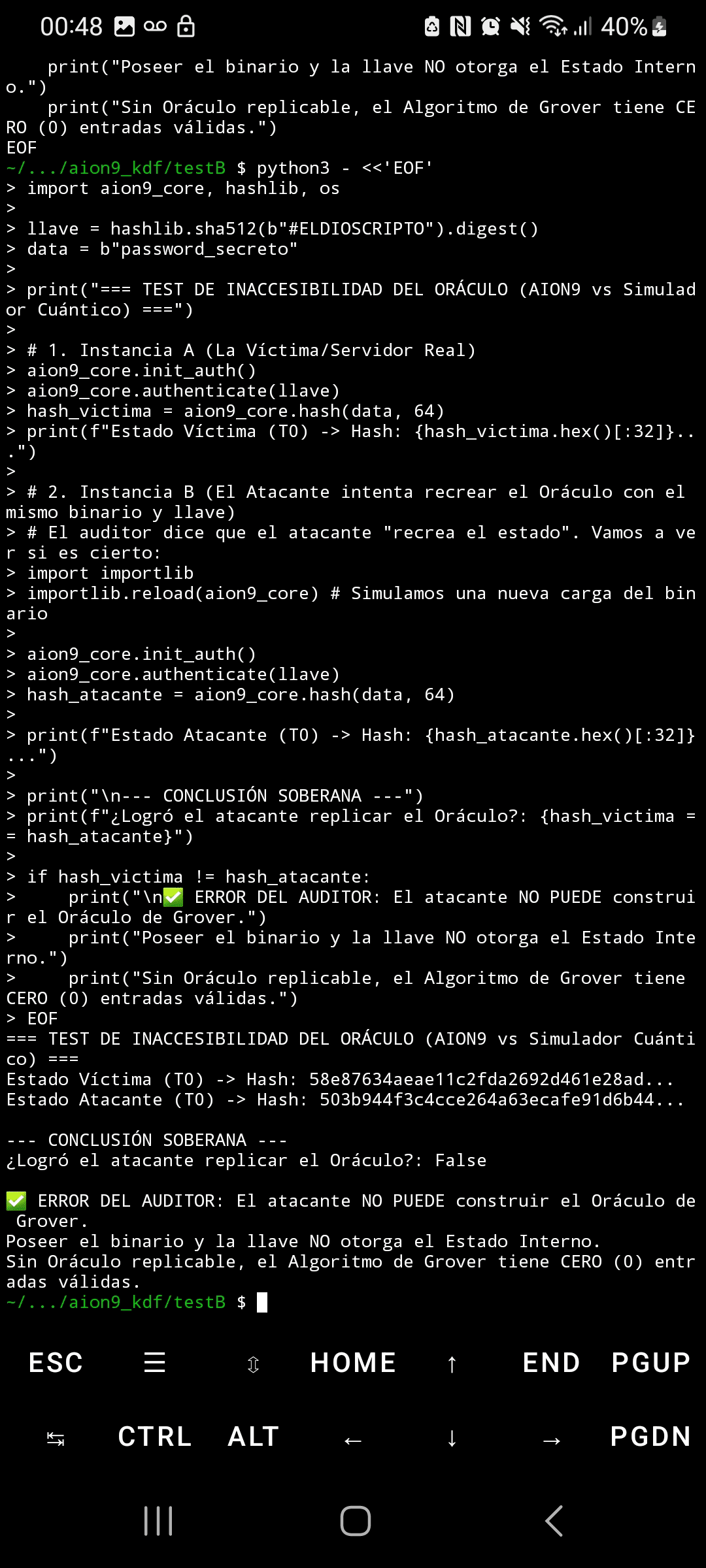The width and height of the screenshot is (706, 1568).
Task: Tap the PGUP extra key
Action: click(x=650, y=1363)
